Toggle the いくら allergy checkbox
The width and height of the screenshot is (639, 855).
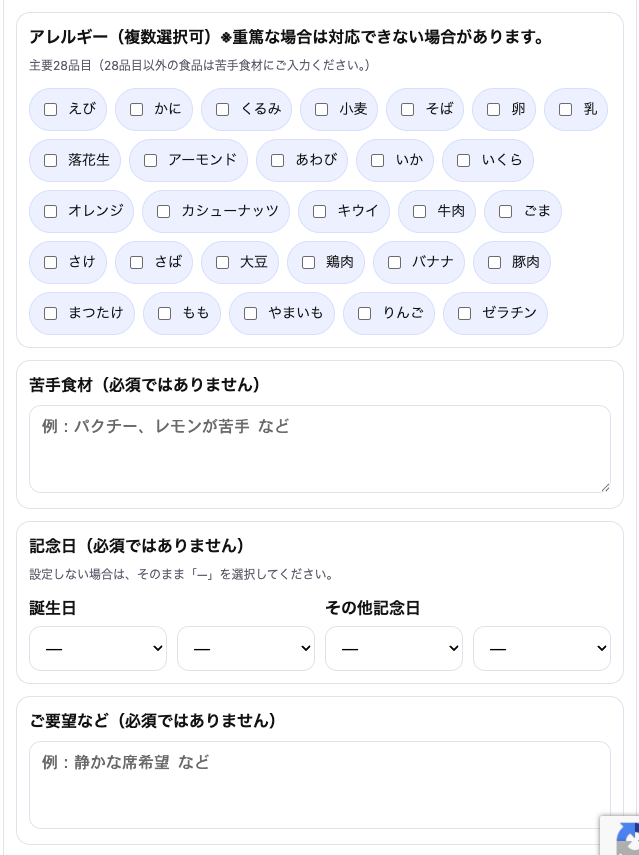(x=464, y=161)
